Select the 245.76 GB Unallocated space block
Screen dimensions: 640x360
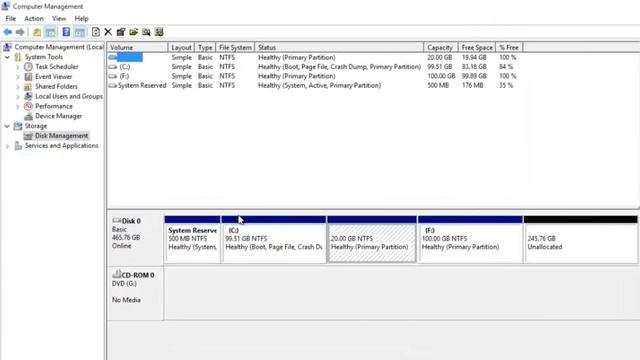tap(580, 240)
